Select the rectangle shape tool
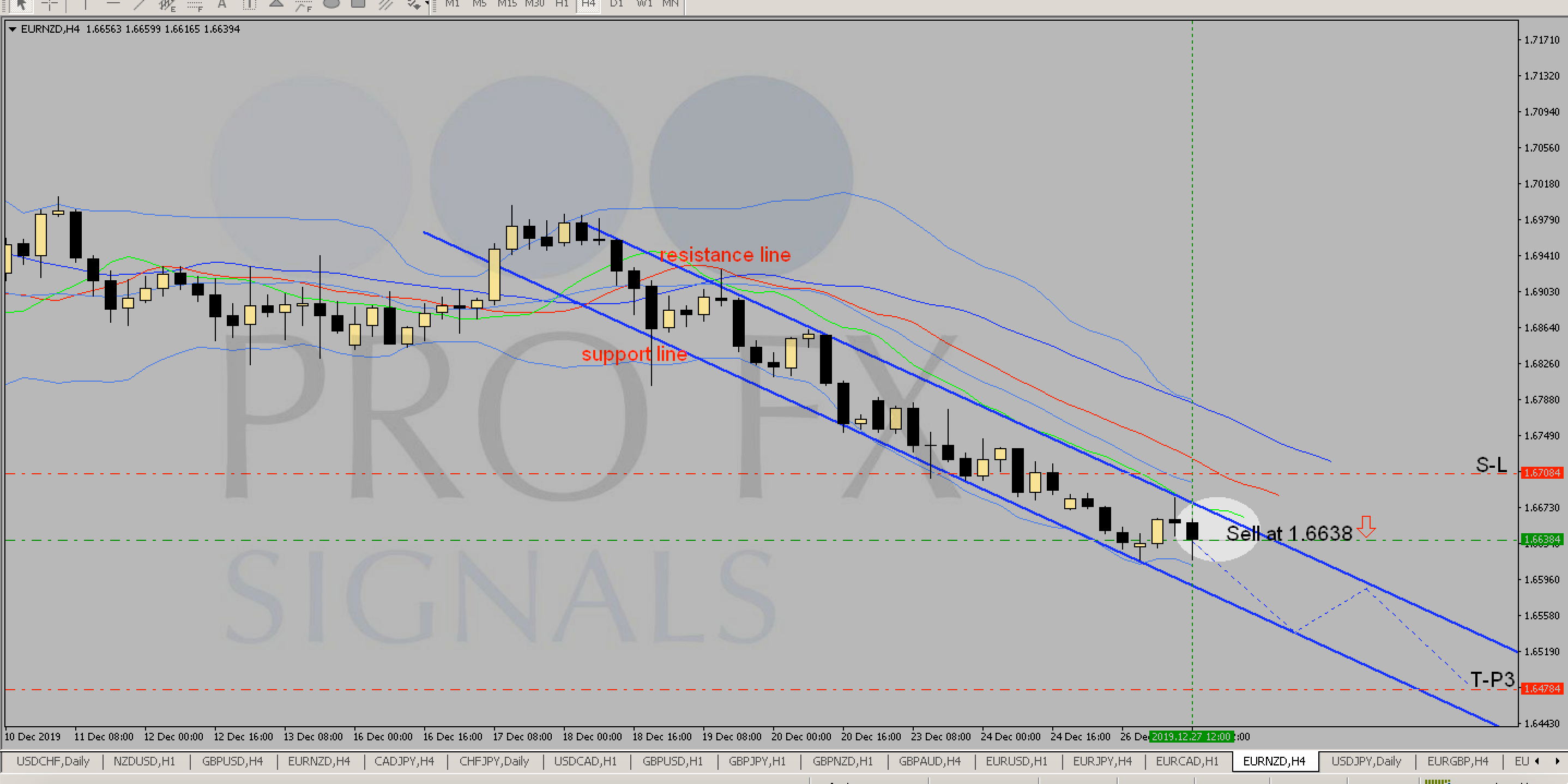Image resolution: width=1568 pixels, height=784 pixels. pyautogui.click(x=359, y=4)
